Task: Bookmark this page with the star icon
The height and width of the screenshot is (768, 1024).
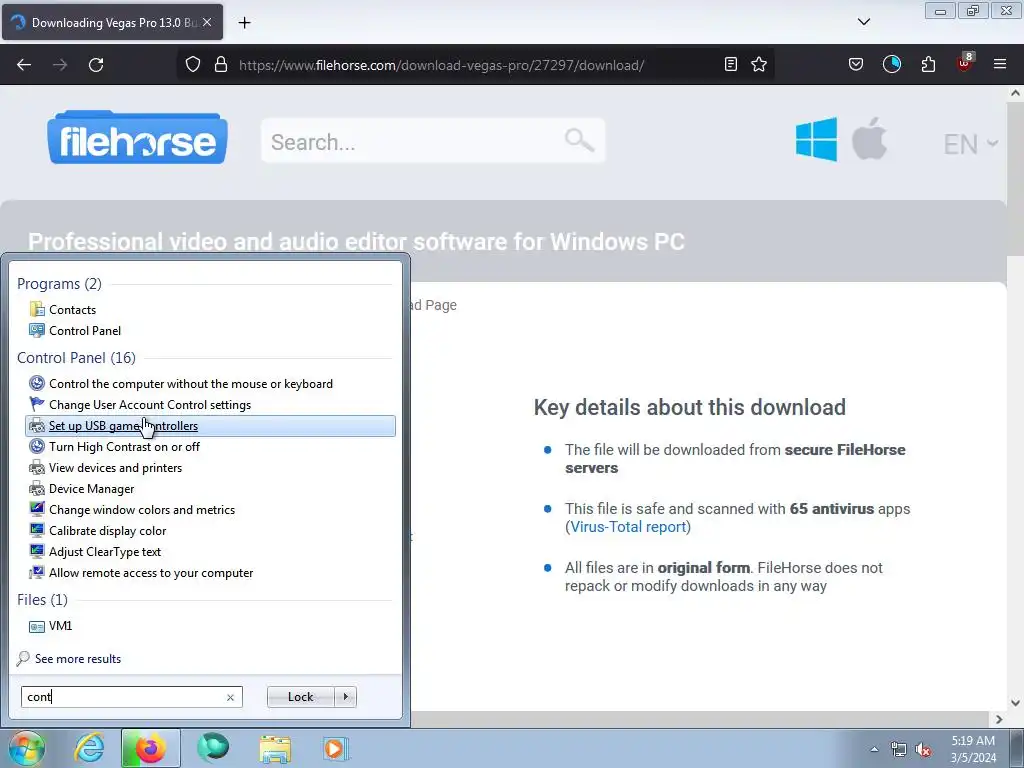Action: click(759, 64)
